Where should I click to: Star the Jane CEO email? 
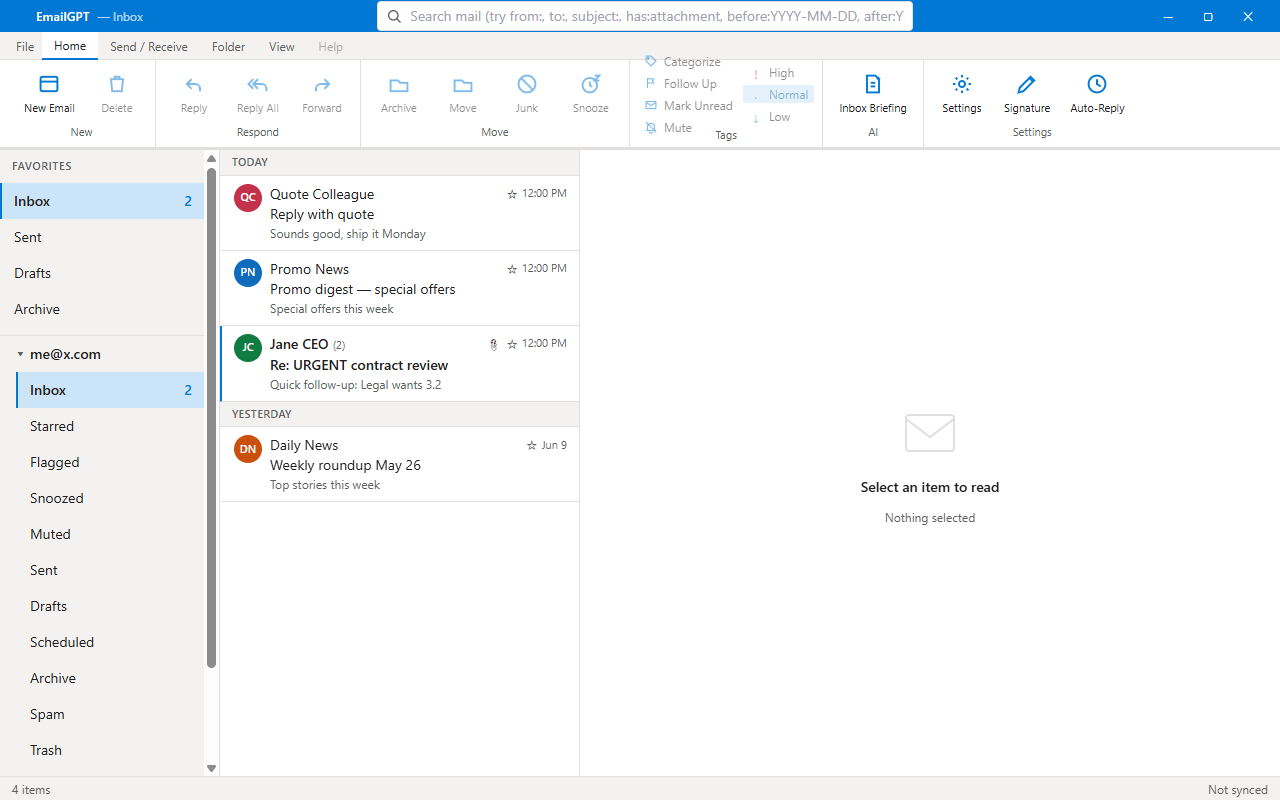pyautogui.click(x=513, y=344)
